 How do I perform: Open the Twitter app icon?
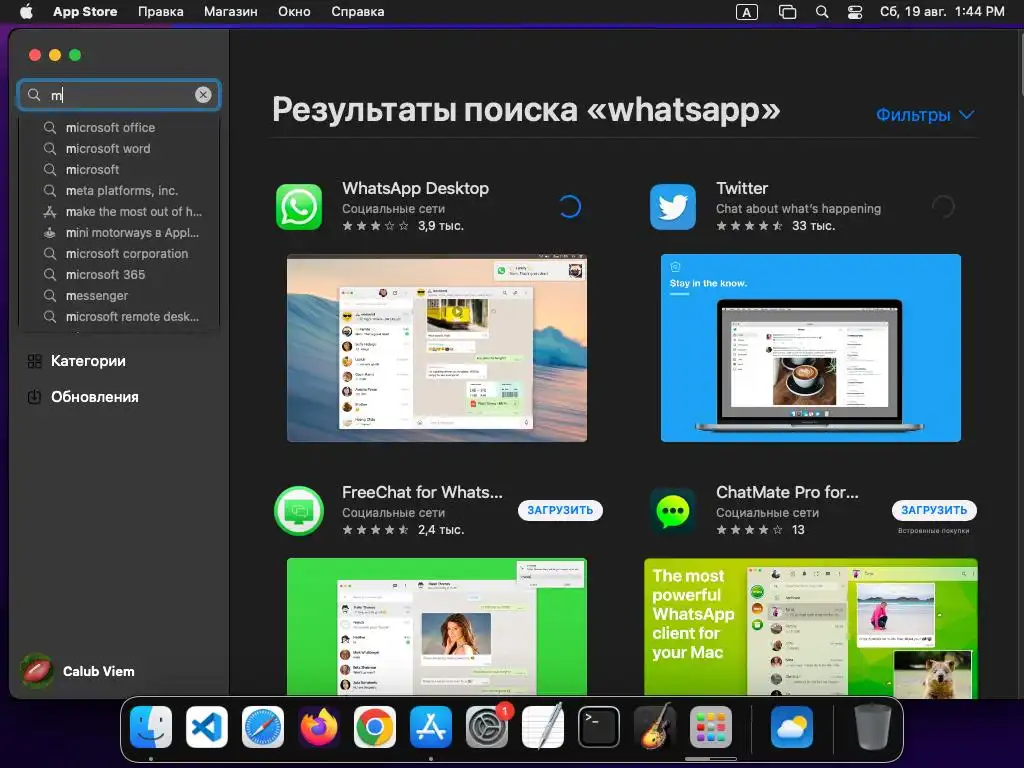pos(673,207)
